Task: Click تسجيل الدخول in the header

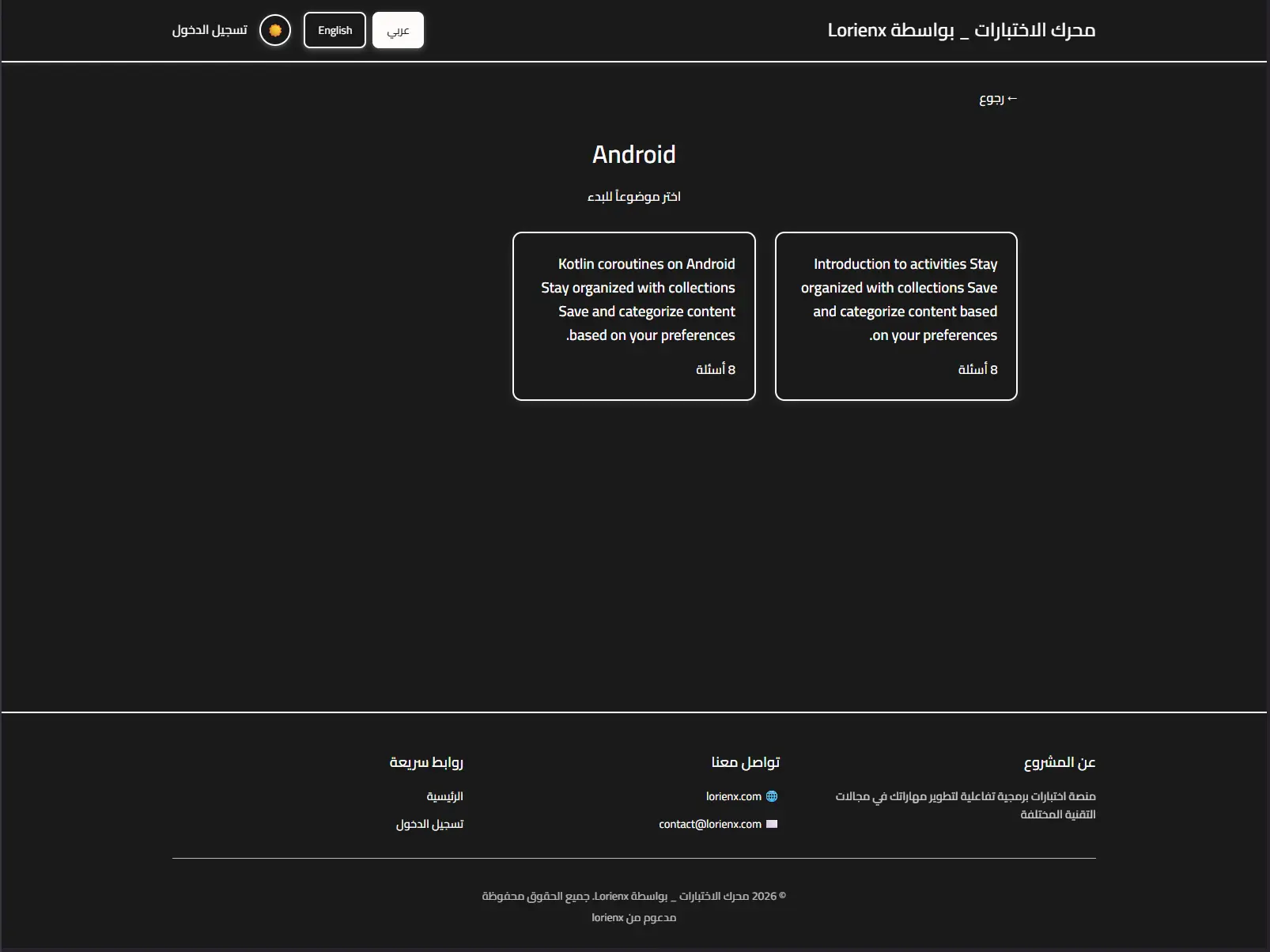Action: click(x=210, y=29)
